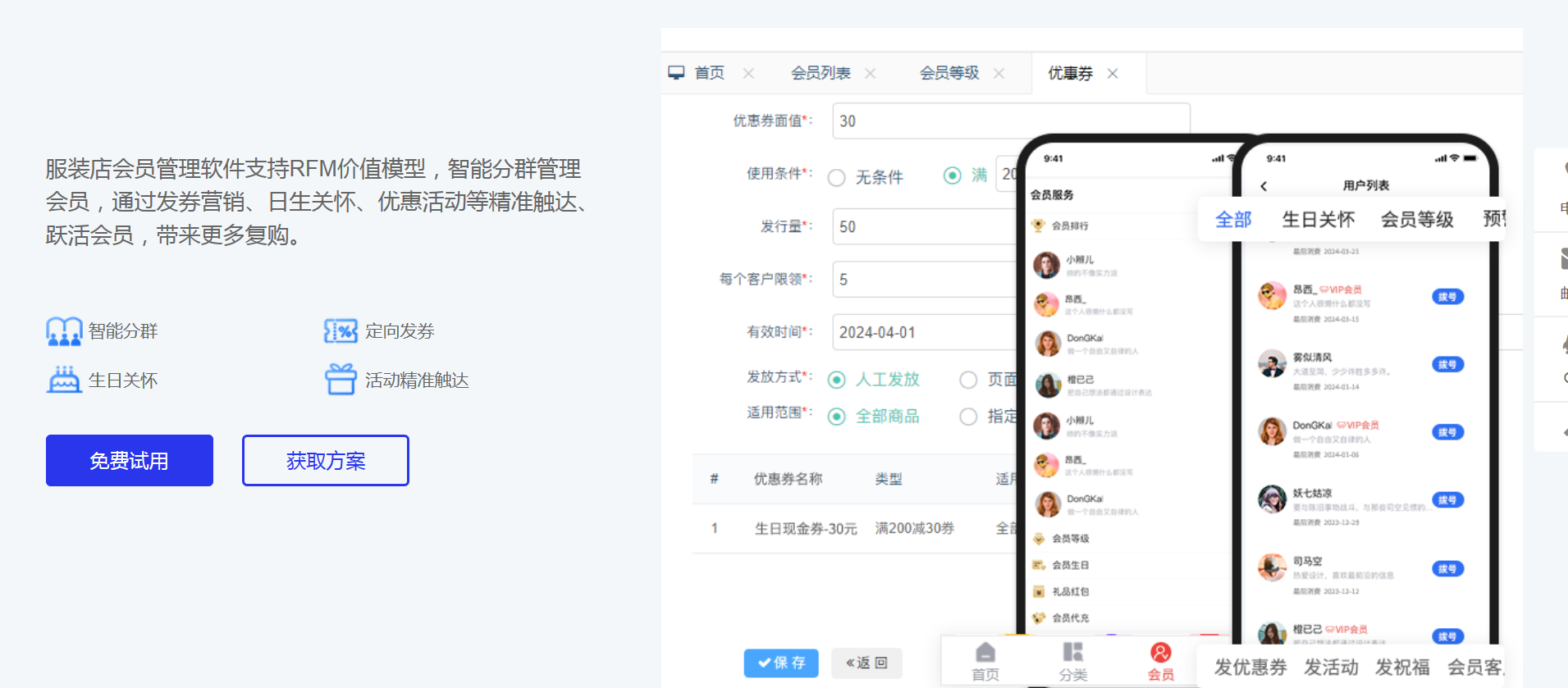Click the 免费试用 button
The image size is (1568, 688).
(x=130, y=461)
